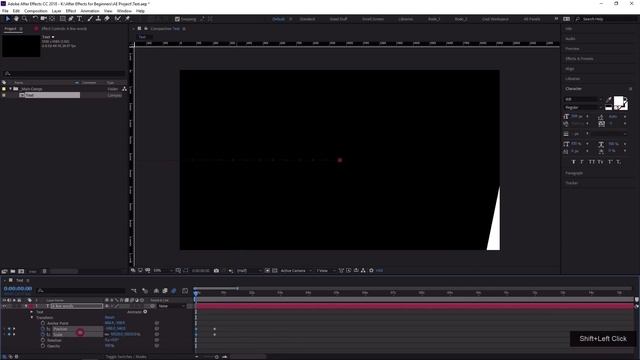
Task: Toggle the Scale constrain proportions link
Action: 107,335
